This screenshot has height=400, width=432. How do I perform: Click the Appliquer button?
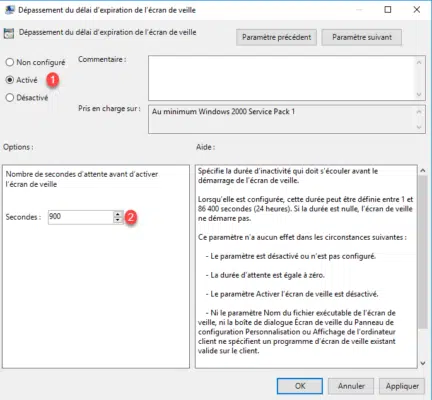coord(402,386)
